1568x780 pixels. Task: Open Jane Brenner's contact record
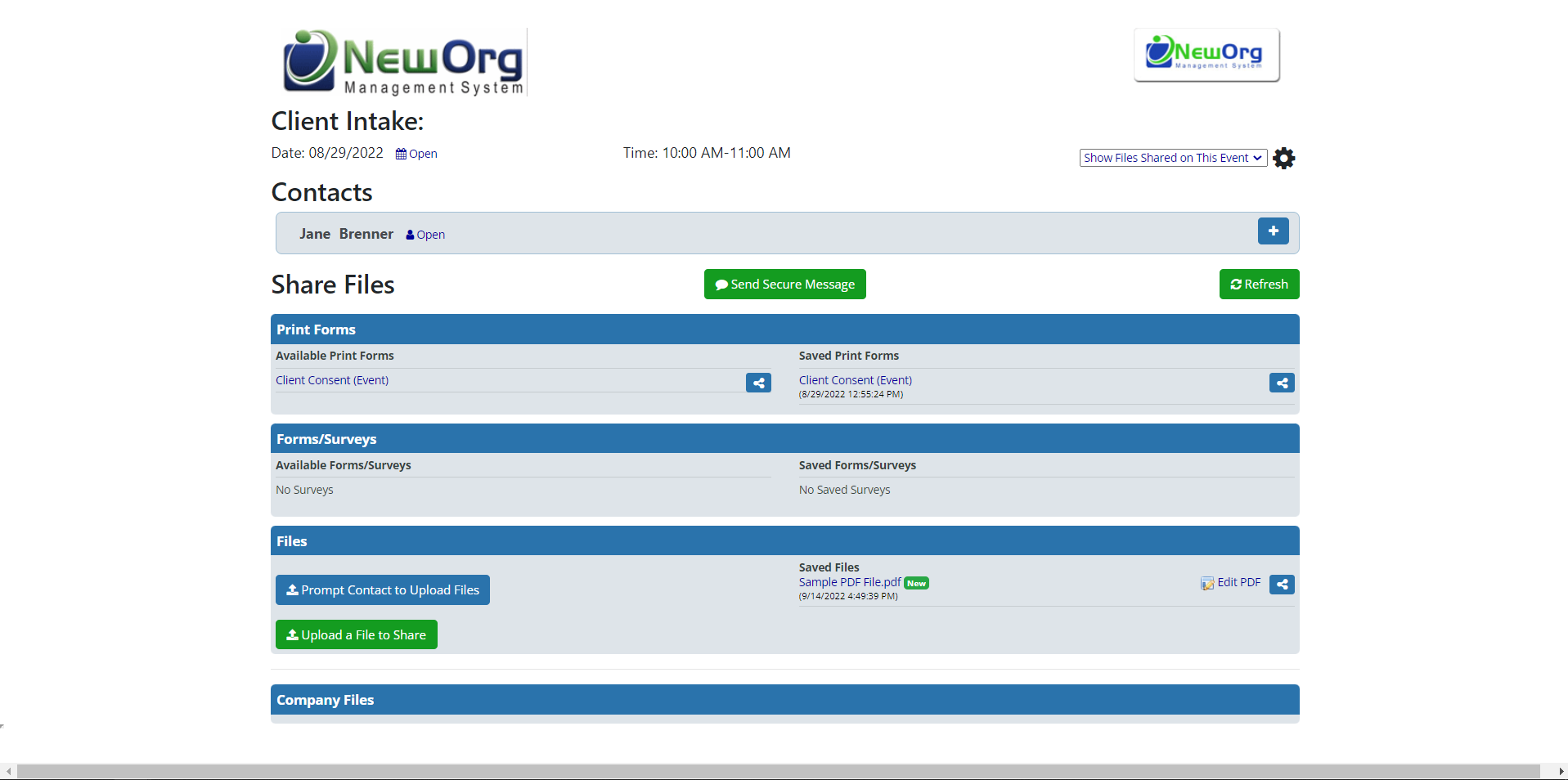(x=429, y=235)
